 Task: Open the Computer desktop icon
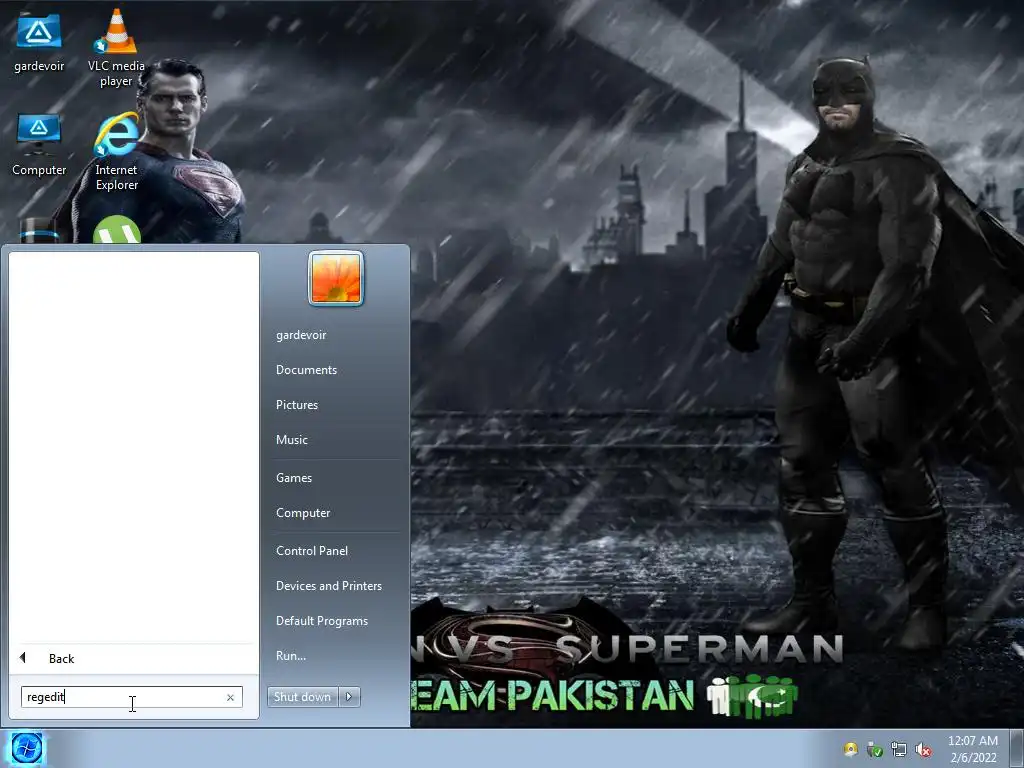[39, 145]
